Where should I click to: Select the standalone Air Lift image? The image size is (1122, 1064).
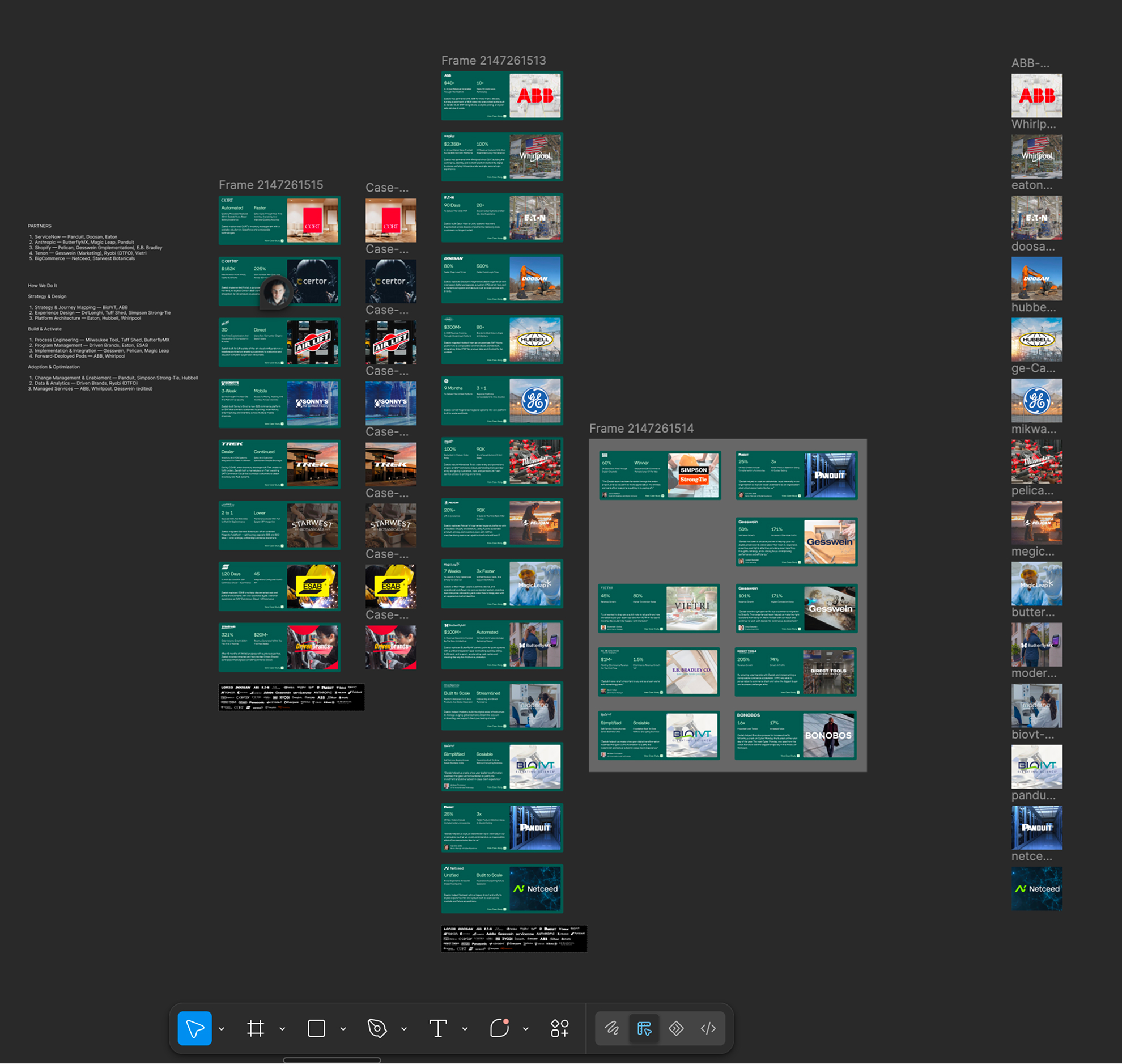[x=390, y=342]
